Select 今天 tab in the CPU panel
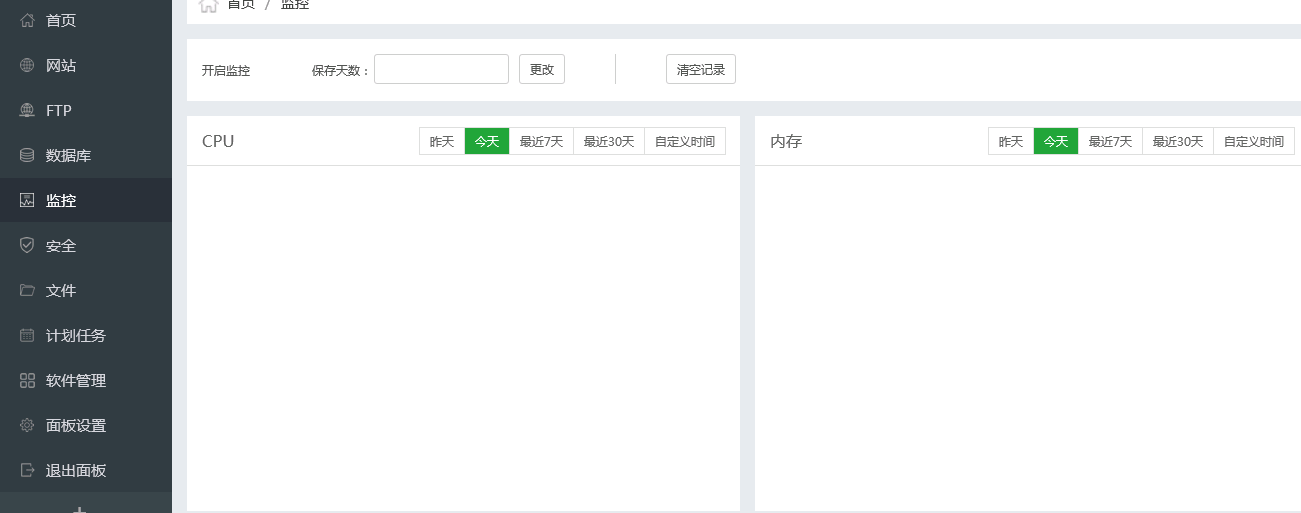 click(487, 142)
